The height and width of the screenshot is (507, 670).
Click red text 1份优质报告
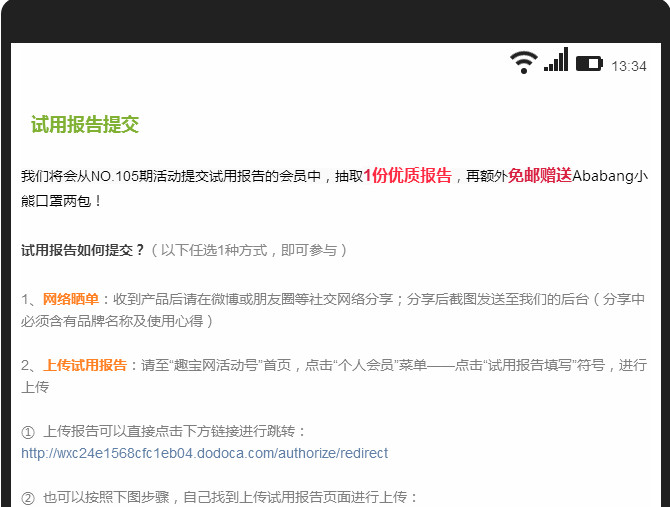[x=408, y=175]
